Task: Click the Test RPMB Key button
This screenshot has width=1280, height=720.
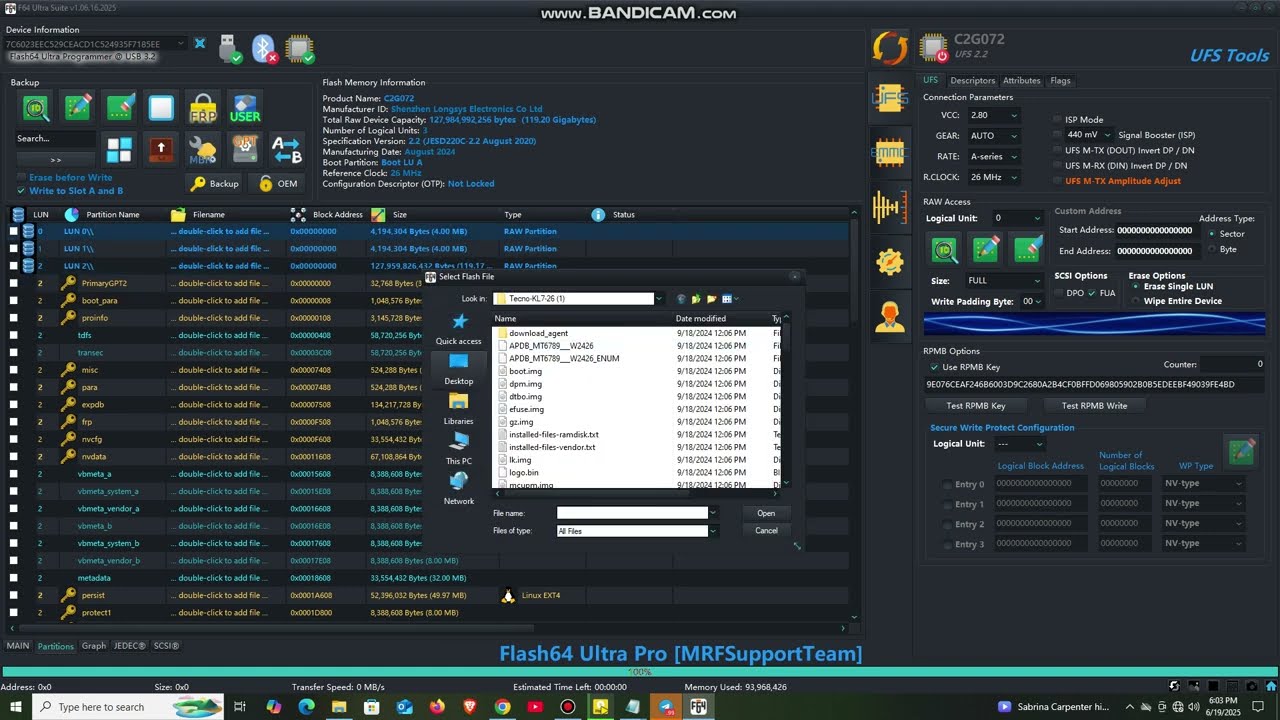Action: (976, 406)
